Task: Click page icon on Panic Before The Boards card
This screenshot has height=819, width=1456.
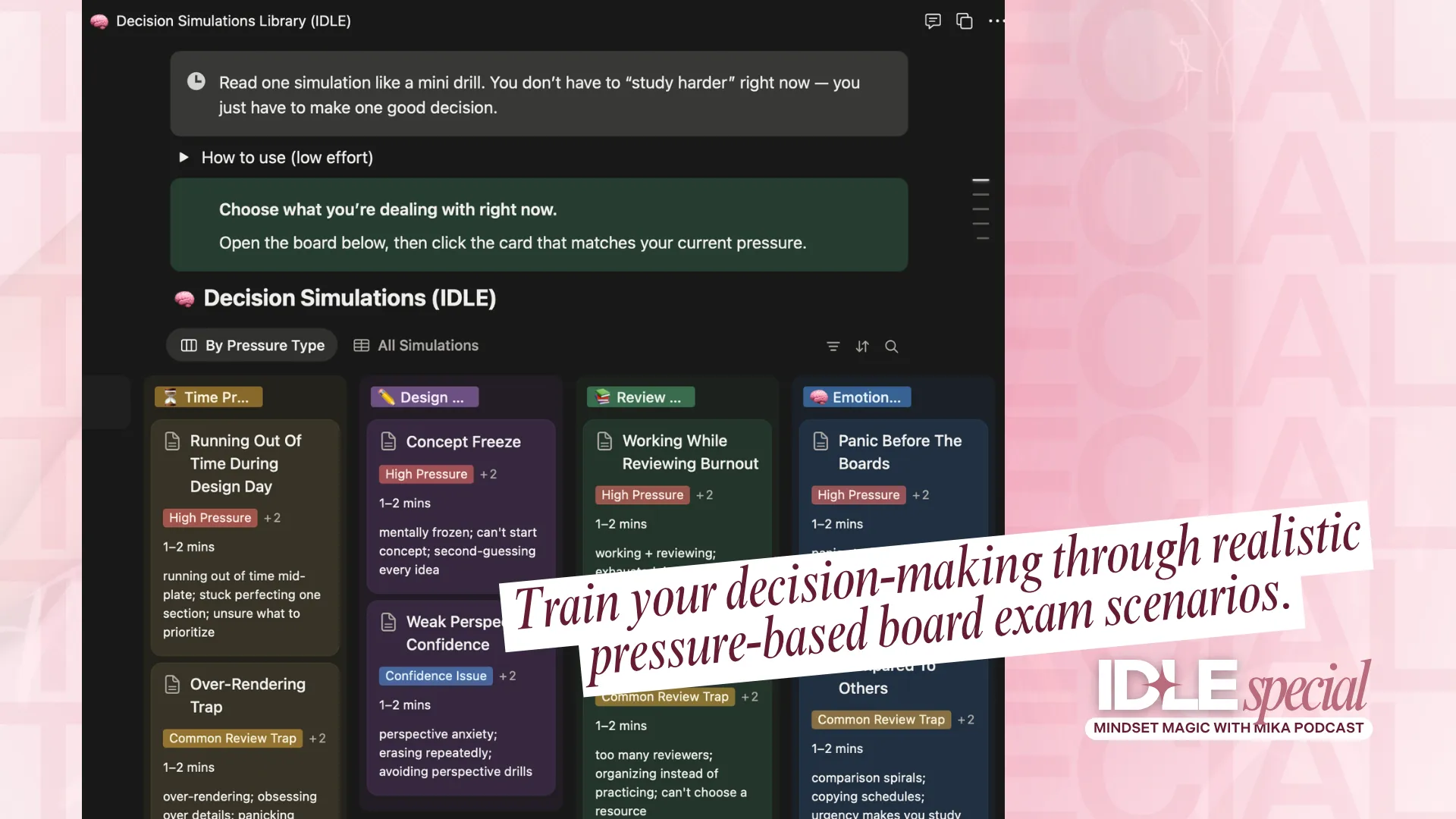Action: click(x=821, y=441)
